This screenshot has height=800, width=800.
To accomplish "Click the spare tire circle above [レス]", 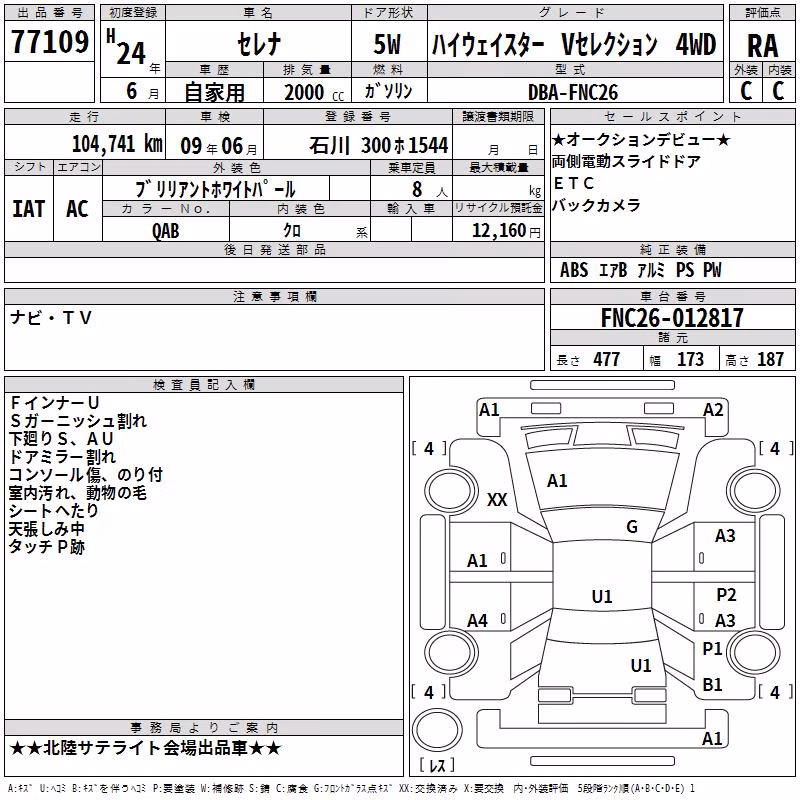I will tap(437, 729).
